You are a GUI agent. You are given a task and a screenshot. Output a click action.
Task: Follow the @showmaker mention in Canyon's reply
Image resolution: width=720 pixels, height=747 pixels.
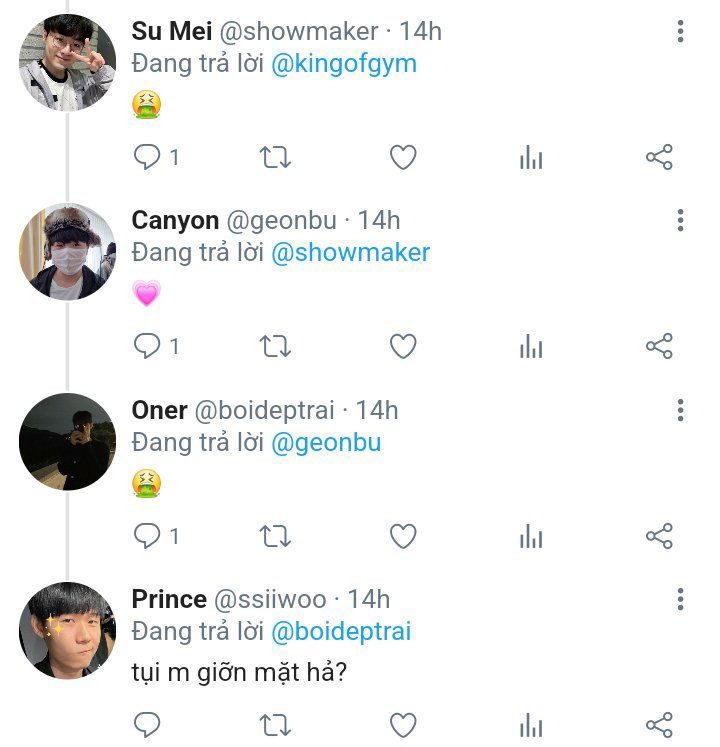click(x=350, y=252)
